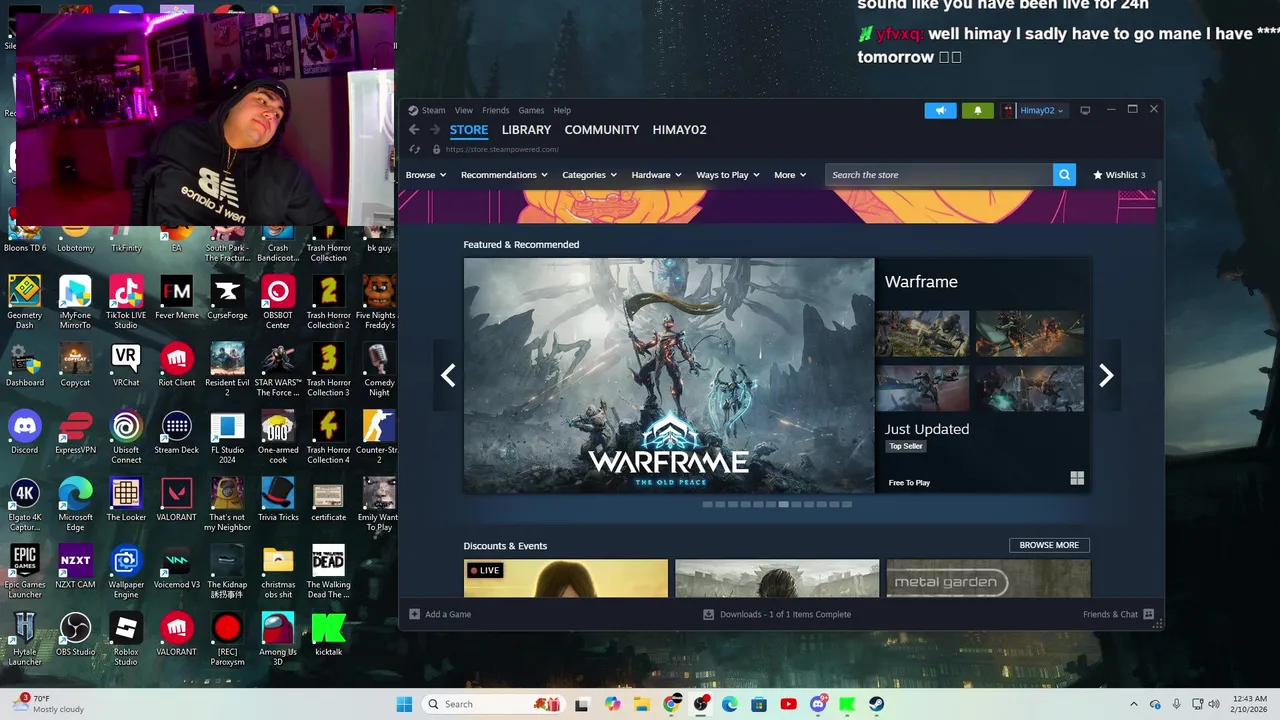Click the Steam announcements megaphone icon
The height and width of the screenshot is (720, 1280).
[940, 110]
